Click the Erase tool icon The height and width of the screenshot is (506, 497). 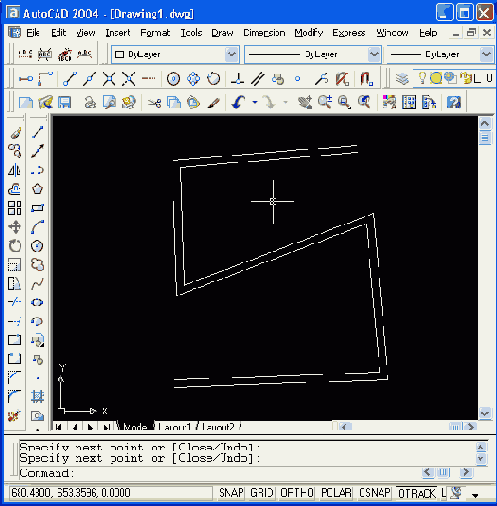pos(15,132)
